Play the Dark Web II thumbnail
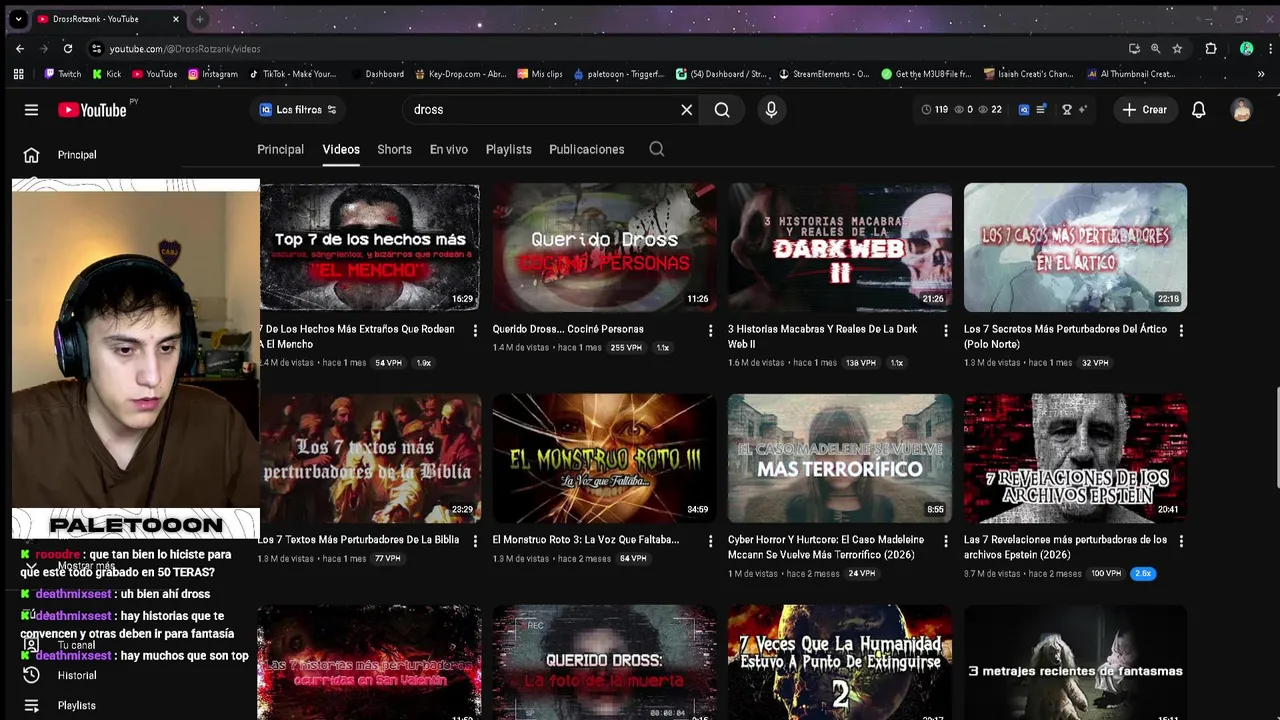This screenshot has width=1280, height=720. pyautogui.click(x=840, y=247)
